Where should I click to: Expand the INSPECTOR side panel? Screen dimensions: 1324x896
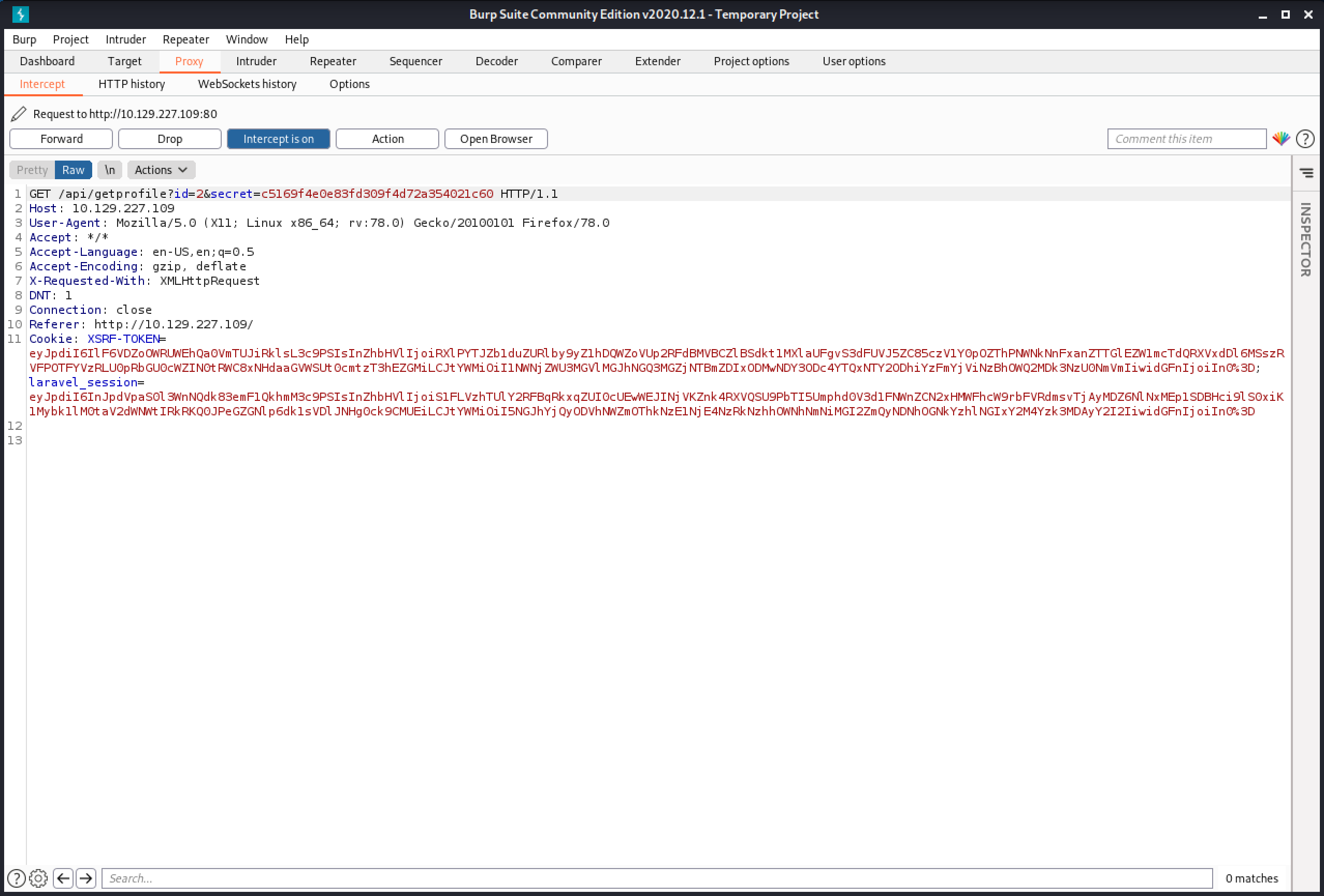1306,240
